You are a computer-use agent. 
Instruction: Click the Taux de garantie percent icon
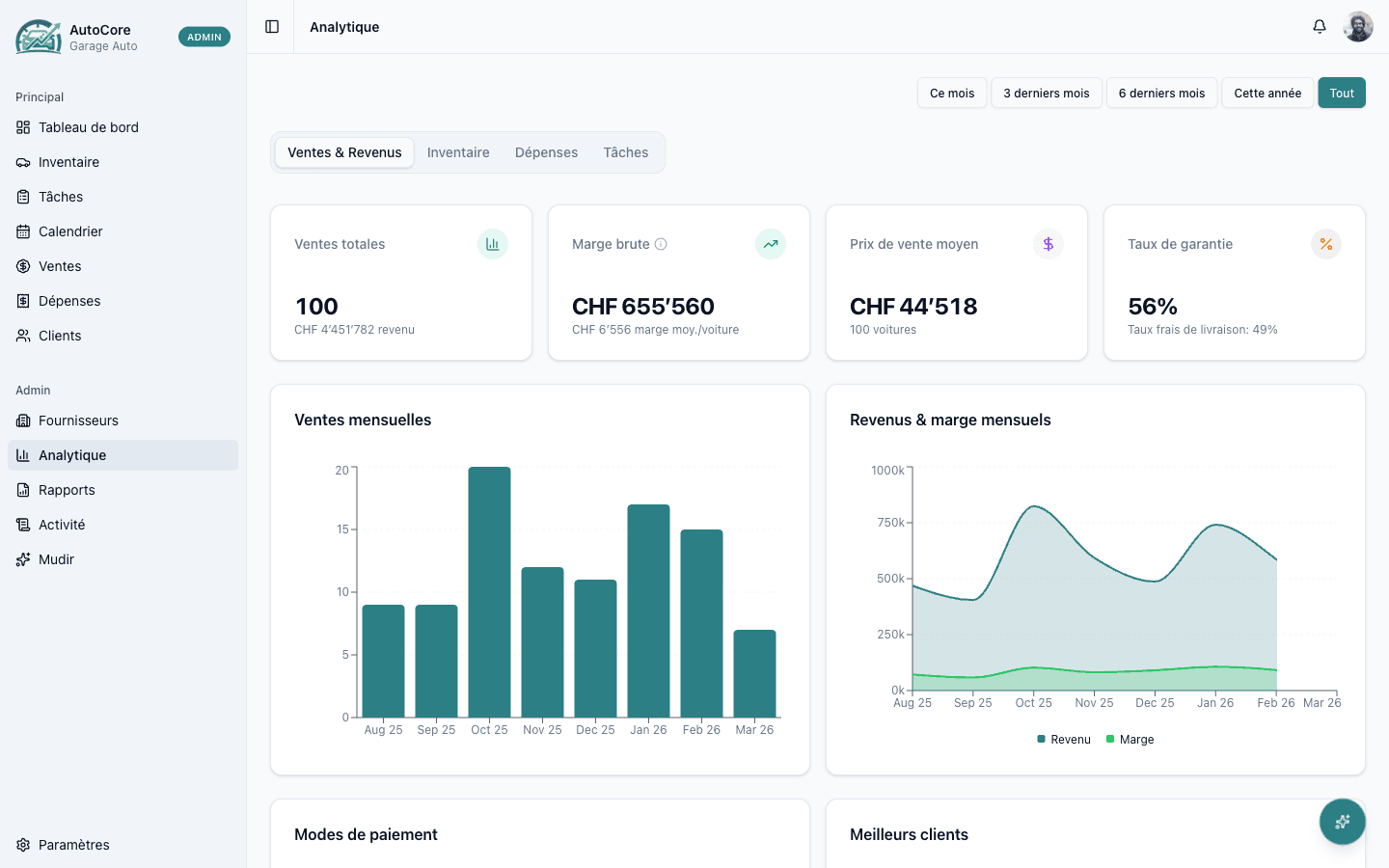pyautogui.click(x=1325, y=244)
